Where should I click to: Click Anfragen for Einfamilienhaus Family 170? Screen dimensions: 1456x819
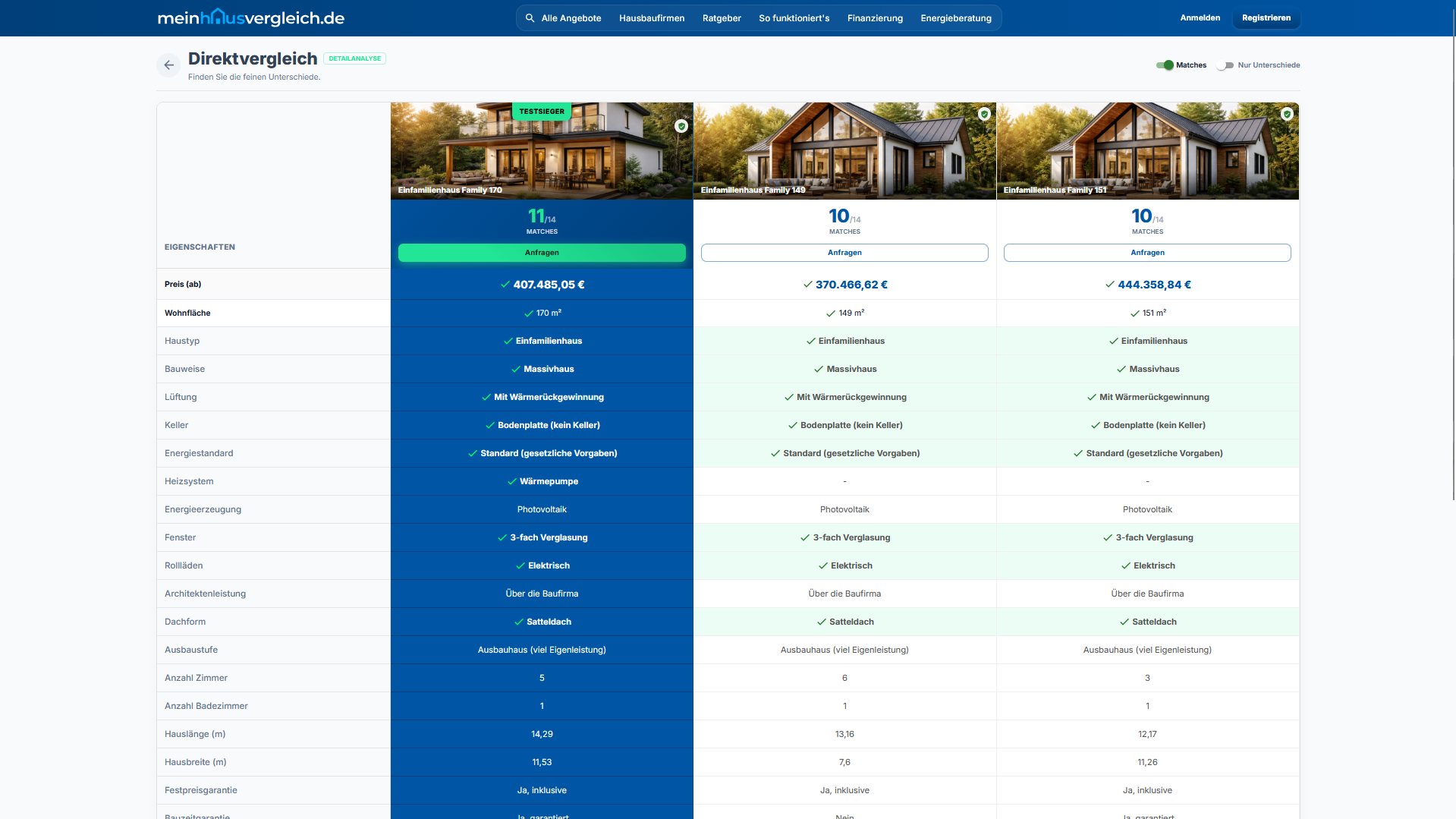[541, 253]
